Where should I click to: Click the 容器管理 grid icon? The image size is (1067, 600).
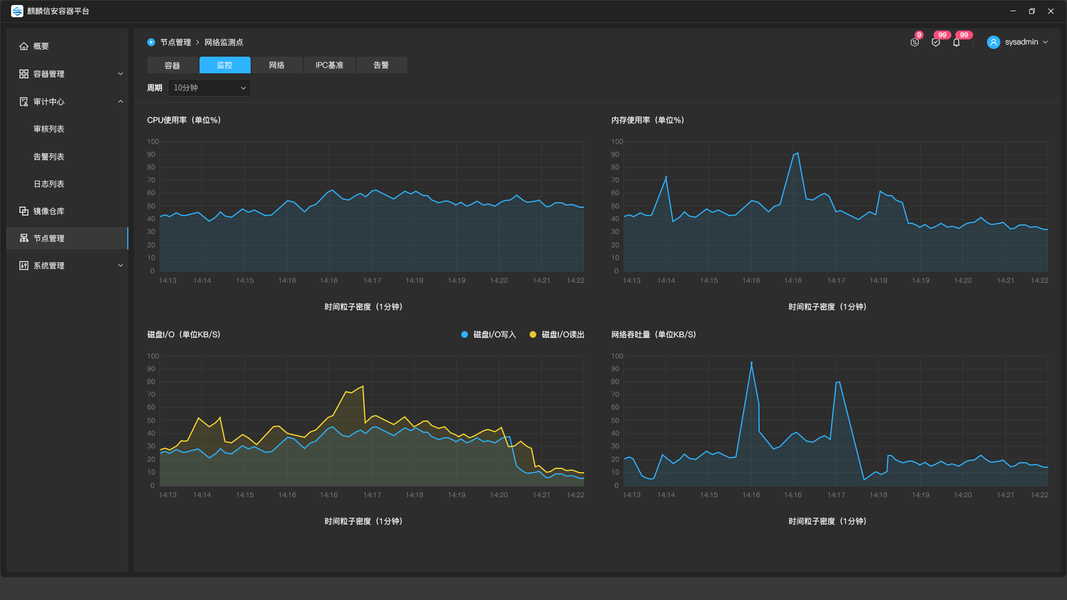click(24, 73)
